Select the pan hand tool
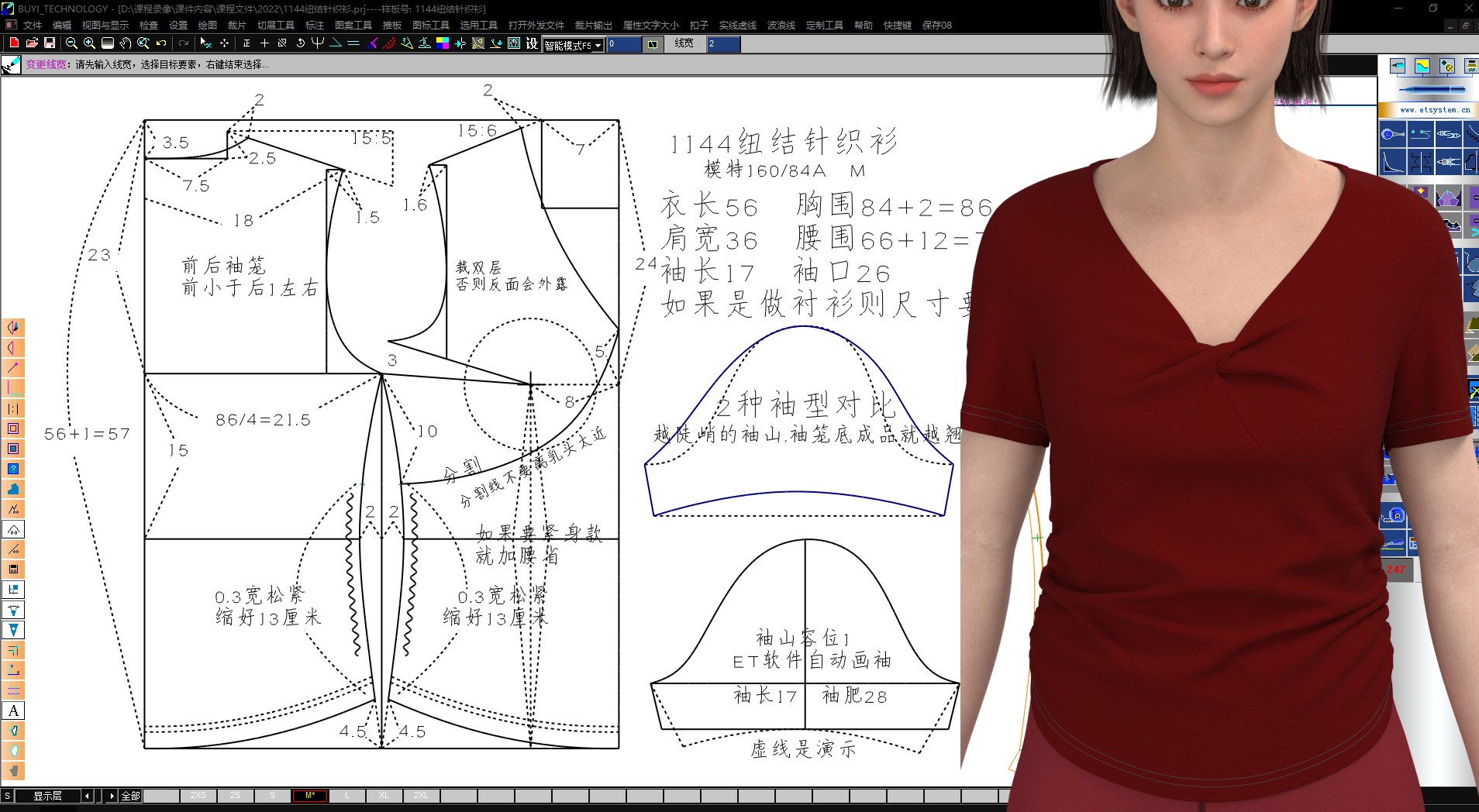The width and height of the screenshot is (1479, 812). (126, 43)
